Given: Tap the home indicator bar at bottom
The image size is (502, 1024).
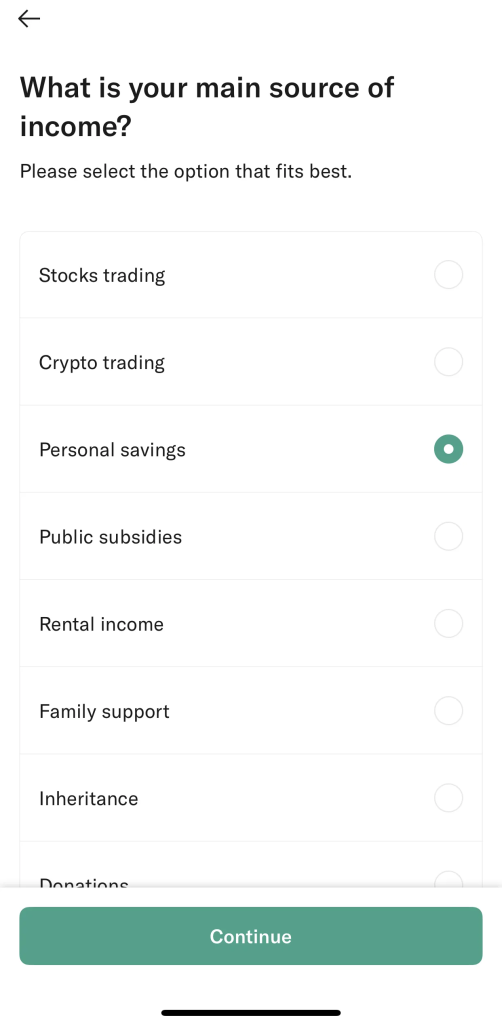Looking at the screenshot, I should click(x=251, y=1013).
